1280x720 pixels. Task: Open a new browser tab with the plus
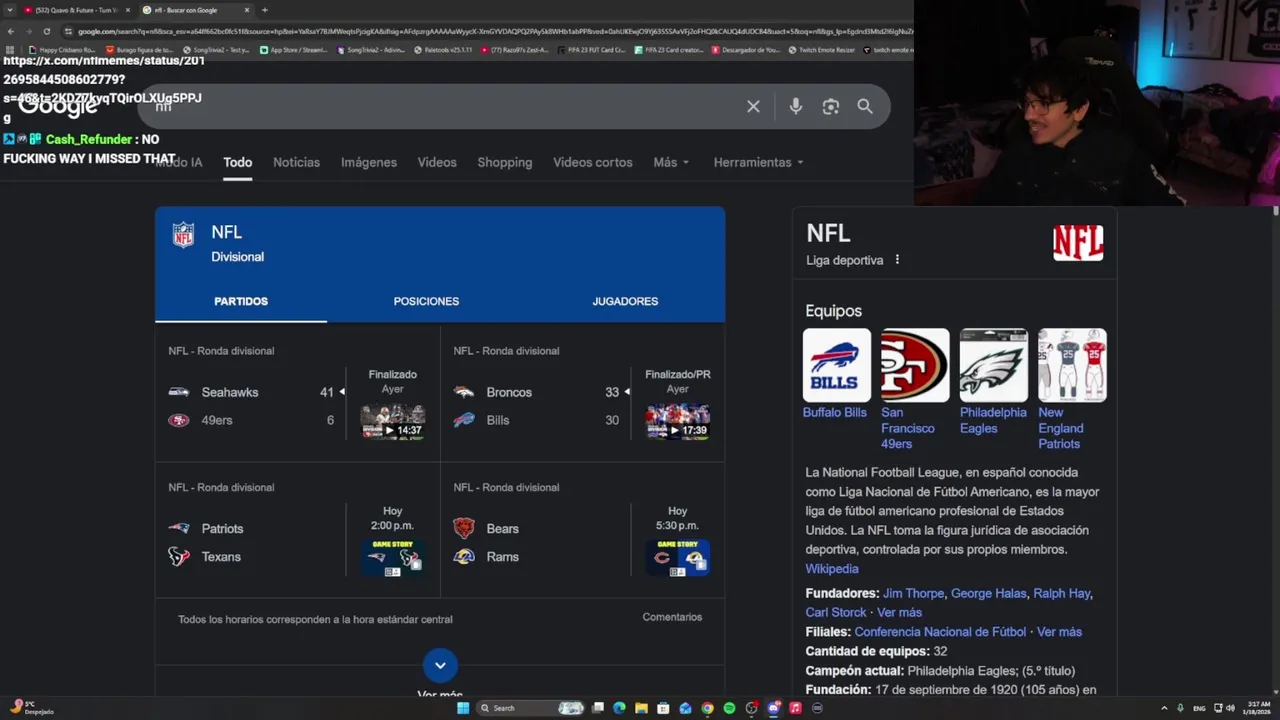click(264, 10)
